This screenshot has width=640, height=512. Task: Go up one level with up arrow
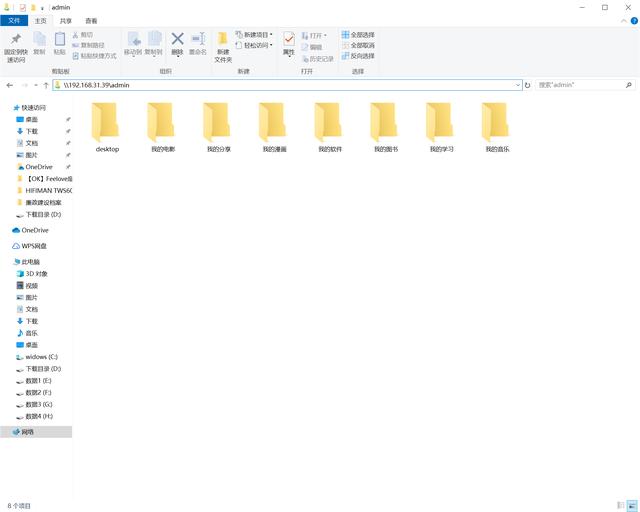coord(45,85)
